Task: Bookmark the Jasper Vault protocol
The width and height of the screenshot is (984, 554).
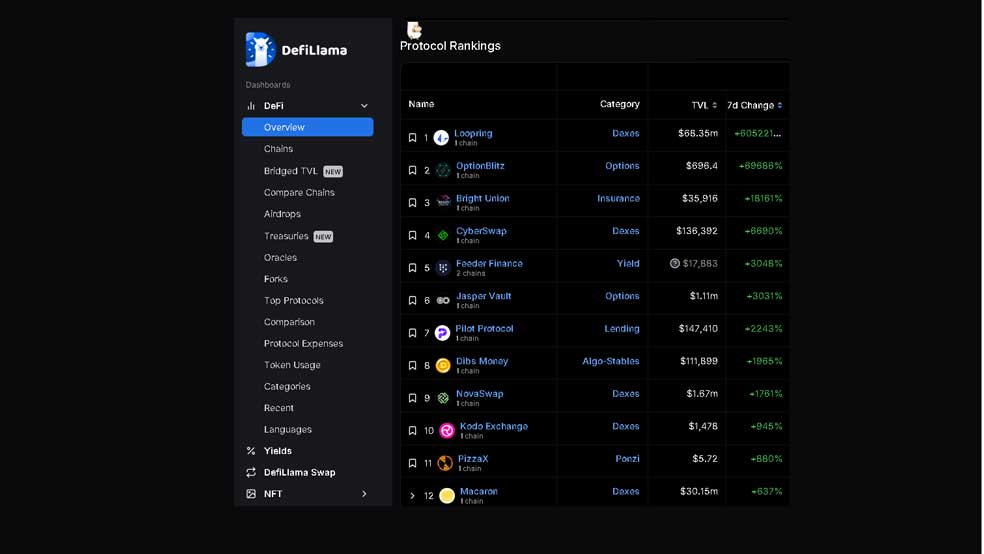Action: [x=412, y=301]
